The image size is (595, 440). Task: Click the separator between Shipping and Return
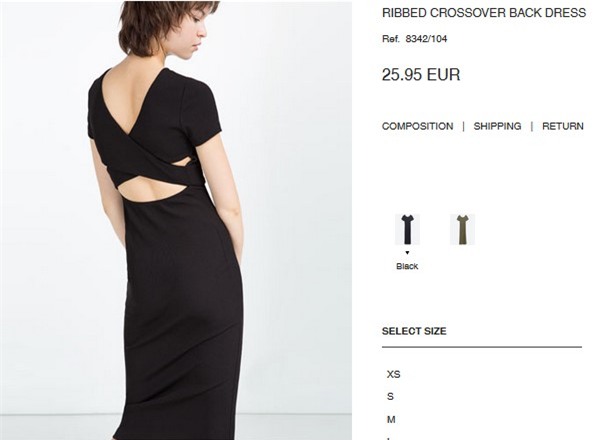tap(532, 126)
